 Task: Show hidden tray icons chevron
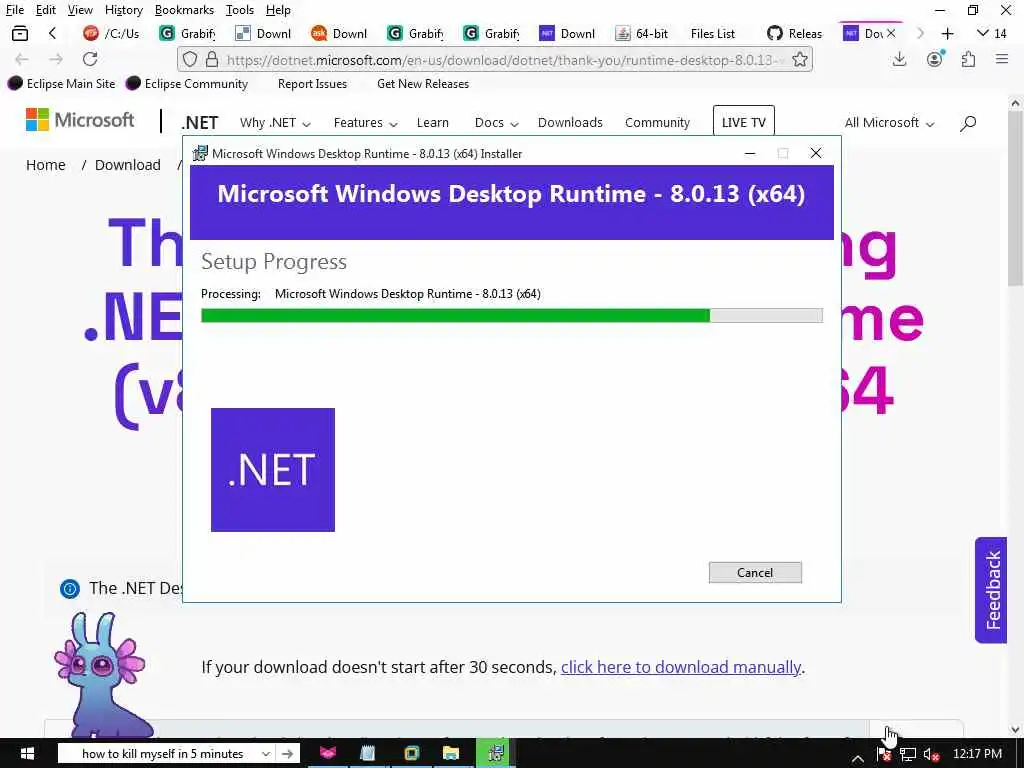[x=858, y=758]
